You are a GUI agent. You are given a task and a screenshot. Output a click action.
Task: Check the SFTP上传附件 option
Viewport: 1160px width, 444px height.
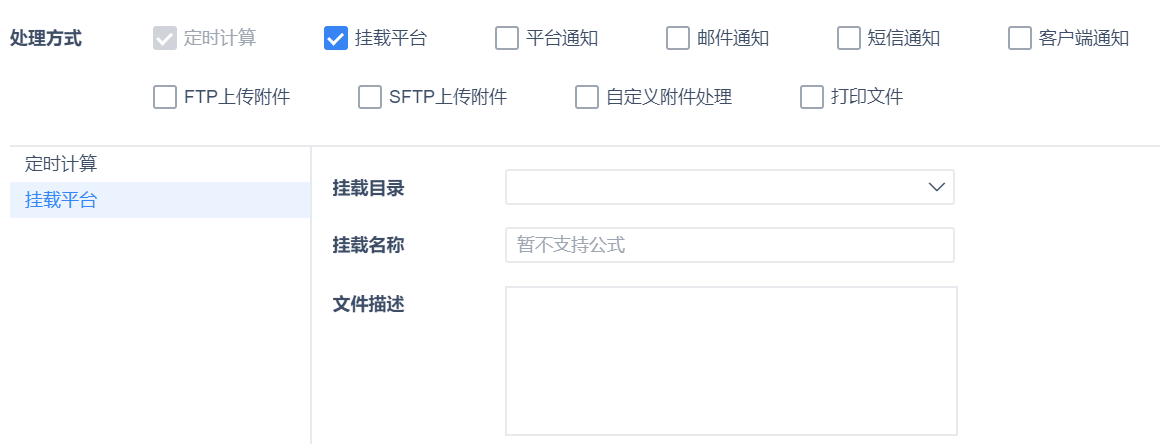[x=370, y=98]
